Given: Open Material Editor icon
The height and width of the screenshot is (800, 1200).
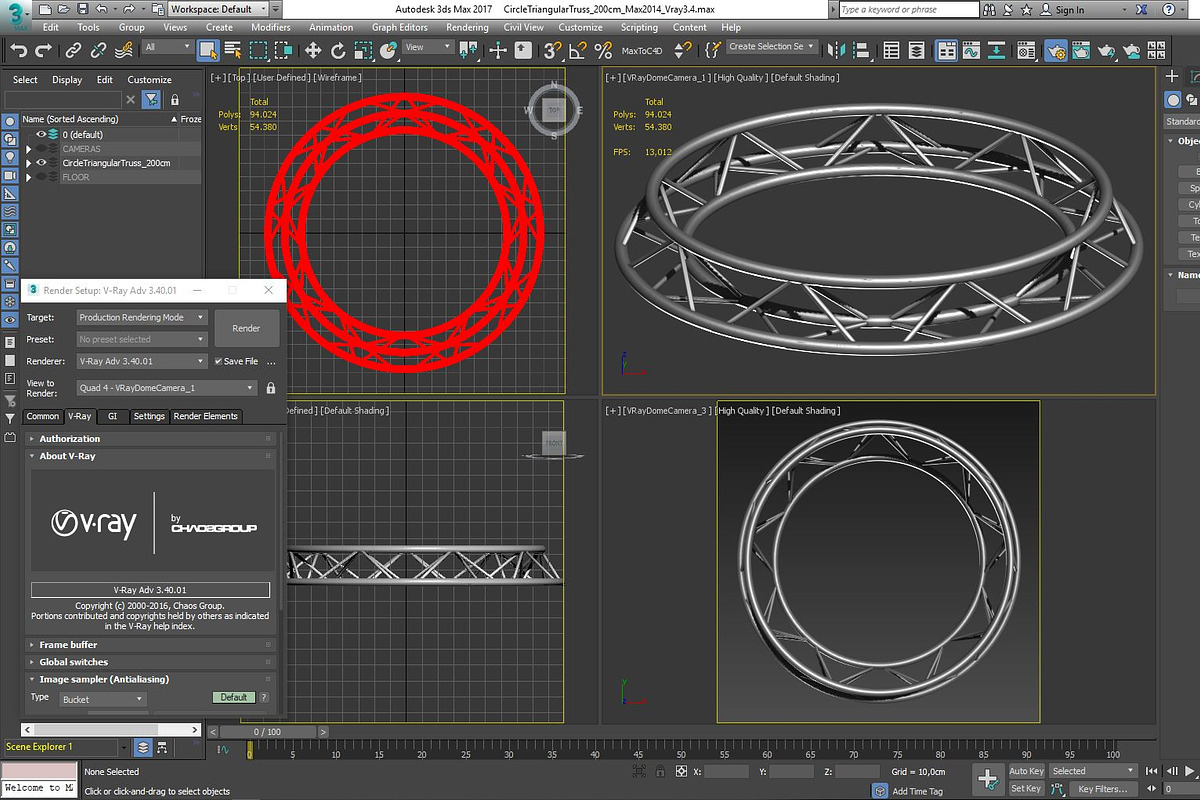Looking at the screenshot, I should [x=1025, y=50].
